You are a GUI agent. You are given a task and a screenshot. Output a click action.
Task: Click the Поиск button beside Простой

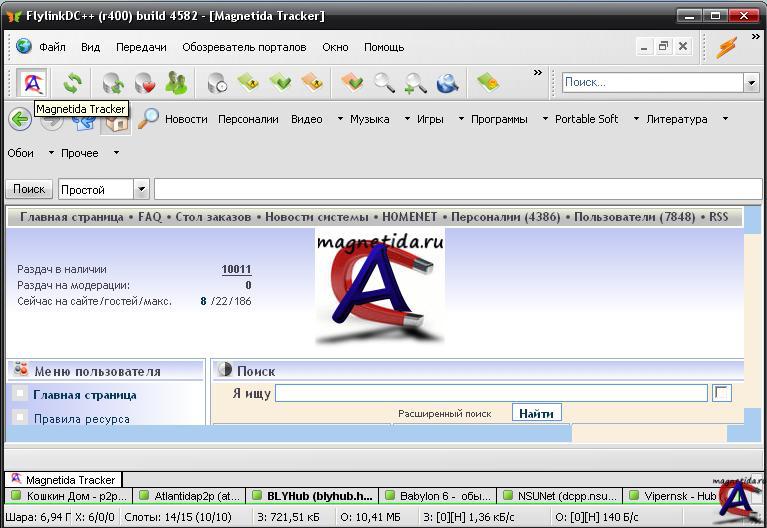(29, 189)
